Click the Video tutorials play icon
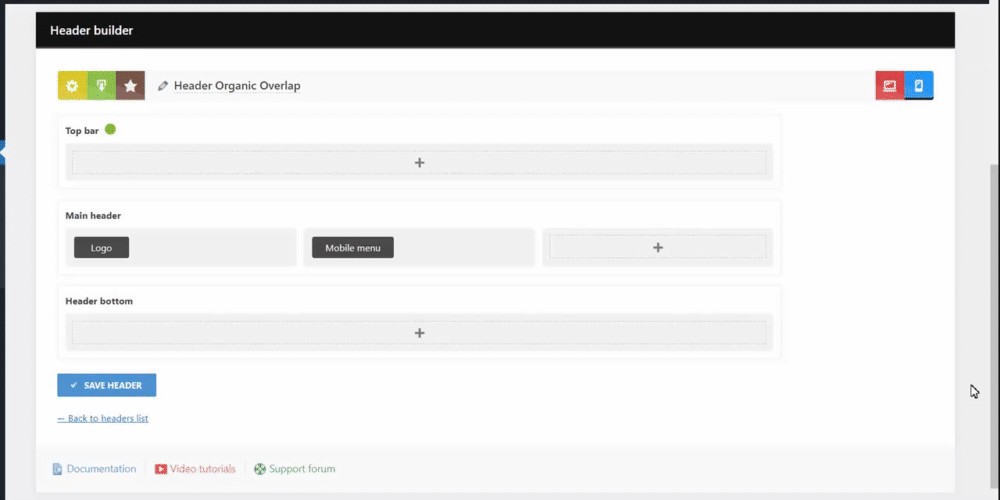The width and height of the screenshot is (1000, 500). pyautogui.click(x=161, y=469)
